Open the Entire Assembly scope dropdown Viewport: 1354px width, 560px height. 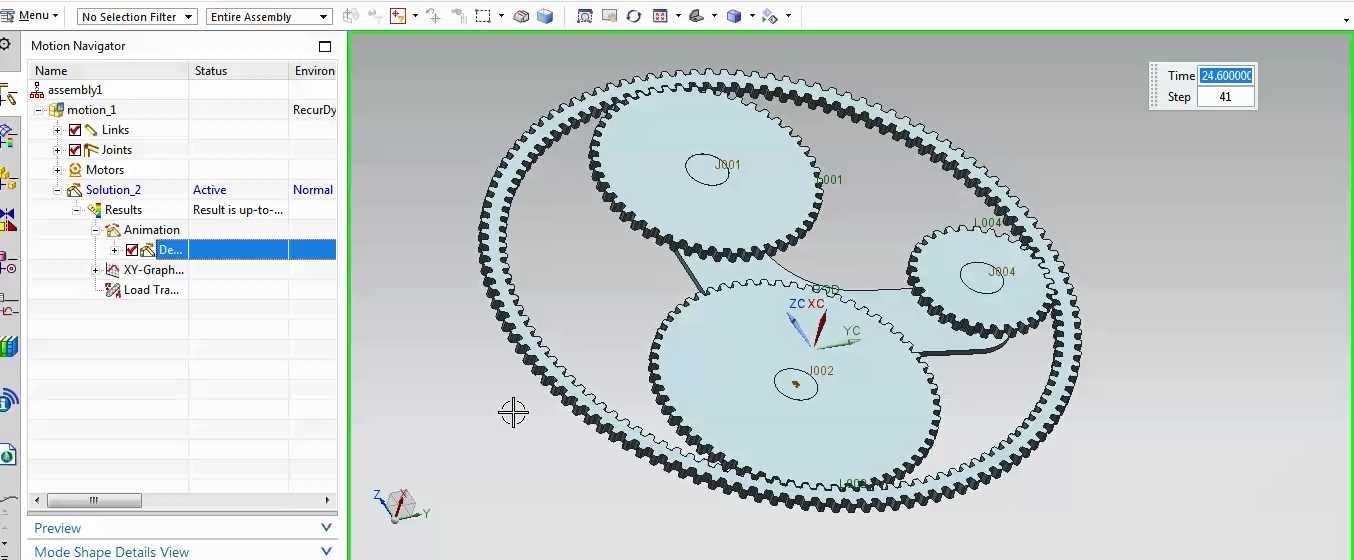point(269,17)
